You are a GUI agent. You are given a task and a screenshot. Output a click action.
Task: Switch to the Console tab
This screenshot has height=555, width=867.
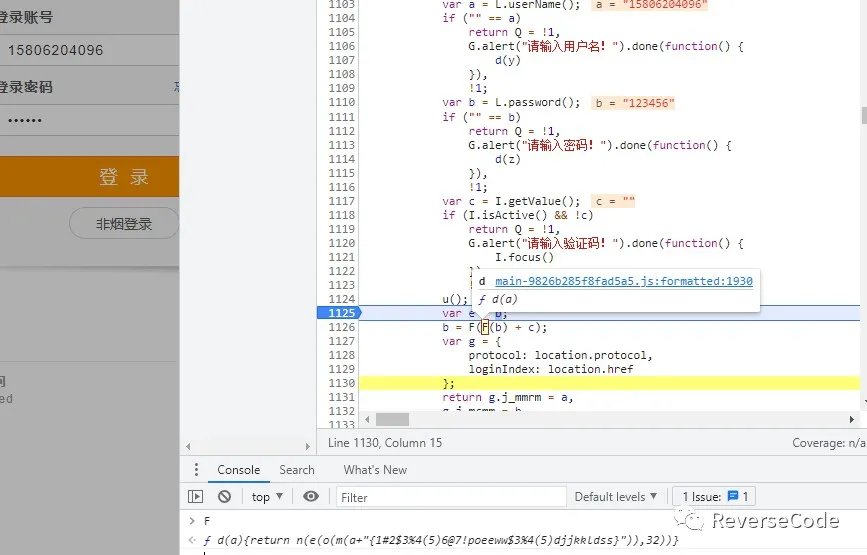coord(238,470)
